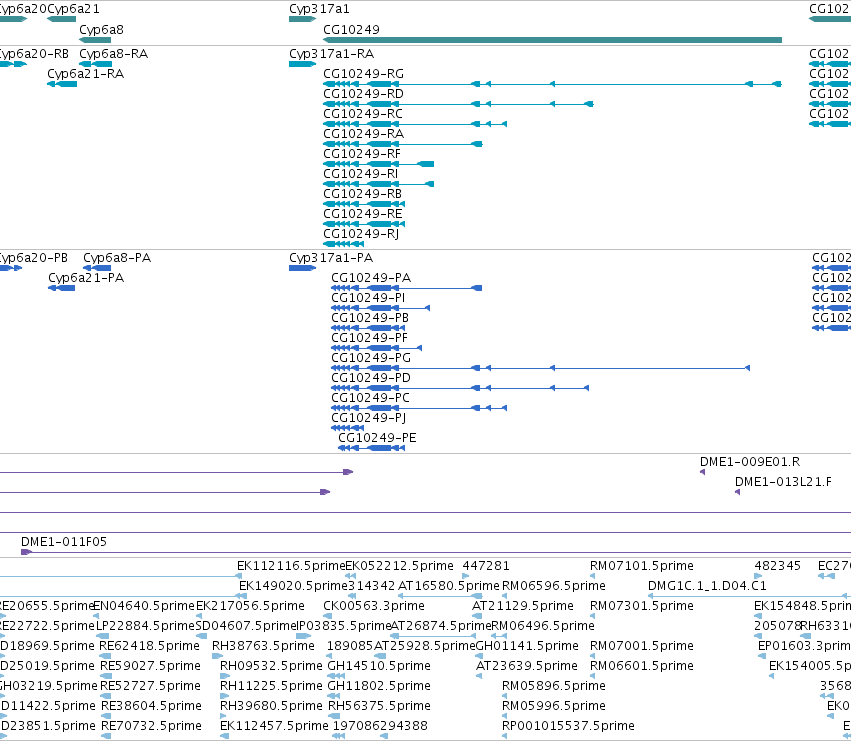This screenshot has width=851, height=741.
Task: Select the RP001015537.5prime EST label
Action: pos(568,726)
